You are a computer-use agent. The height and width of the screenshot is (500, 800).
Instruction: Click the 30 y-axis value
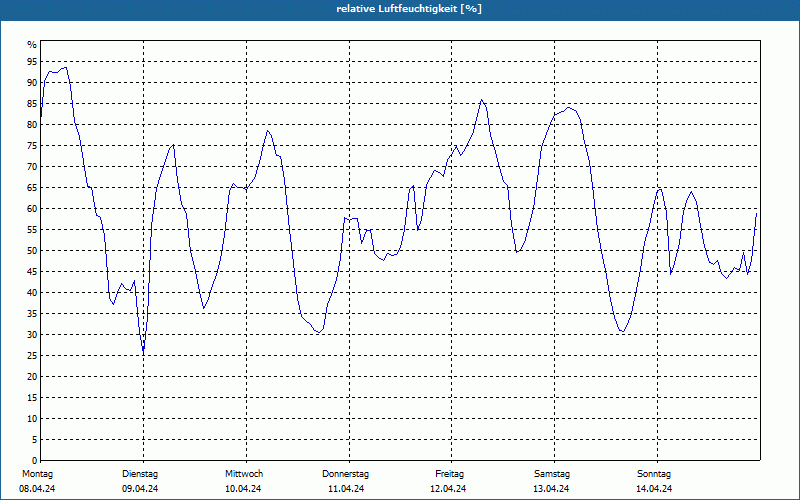pos(32,335)
